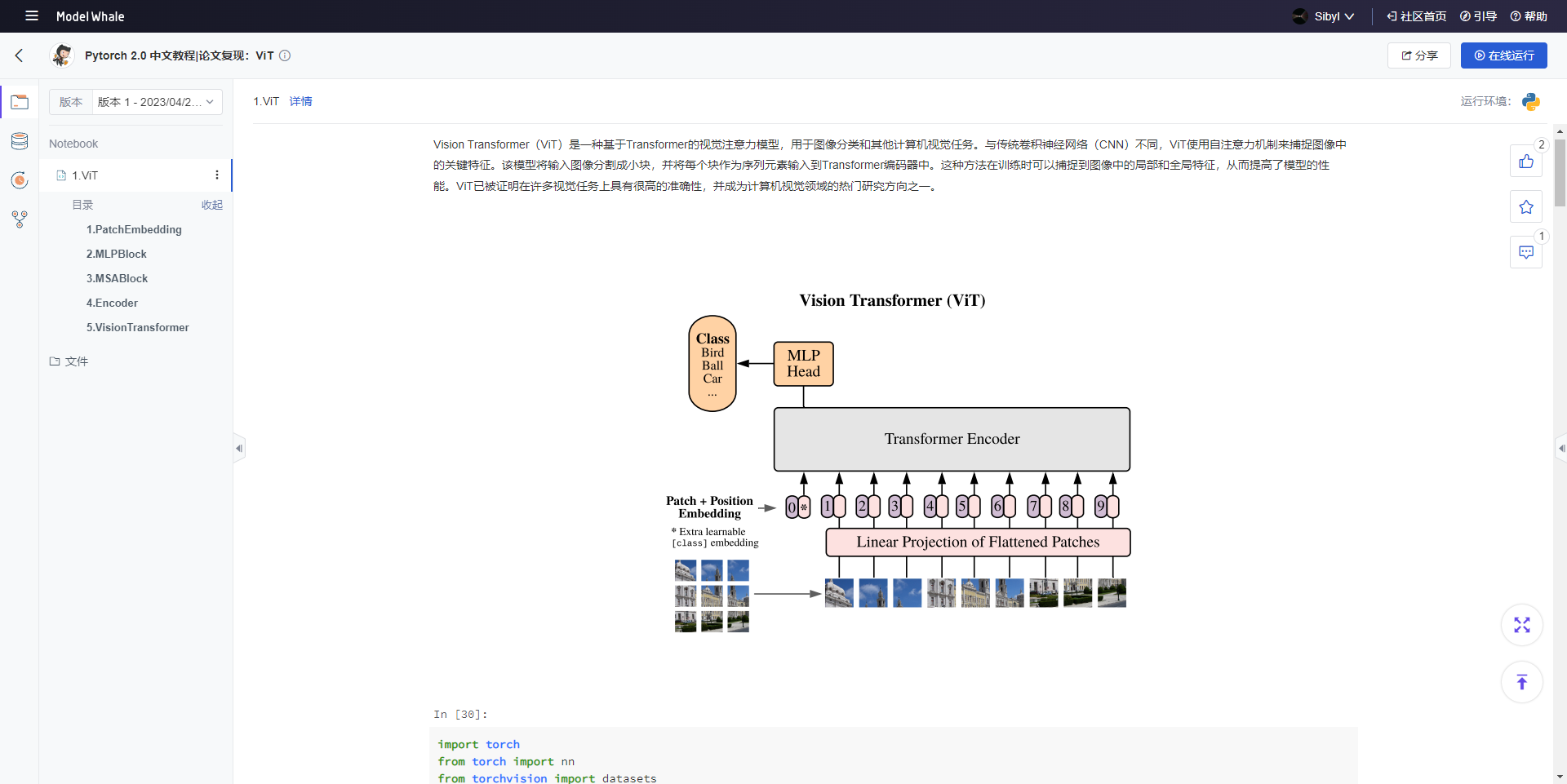This screenshot has width=1567, height=784.
Task: Open the run history sidebar icon
Action: [20, 180]
